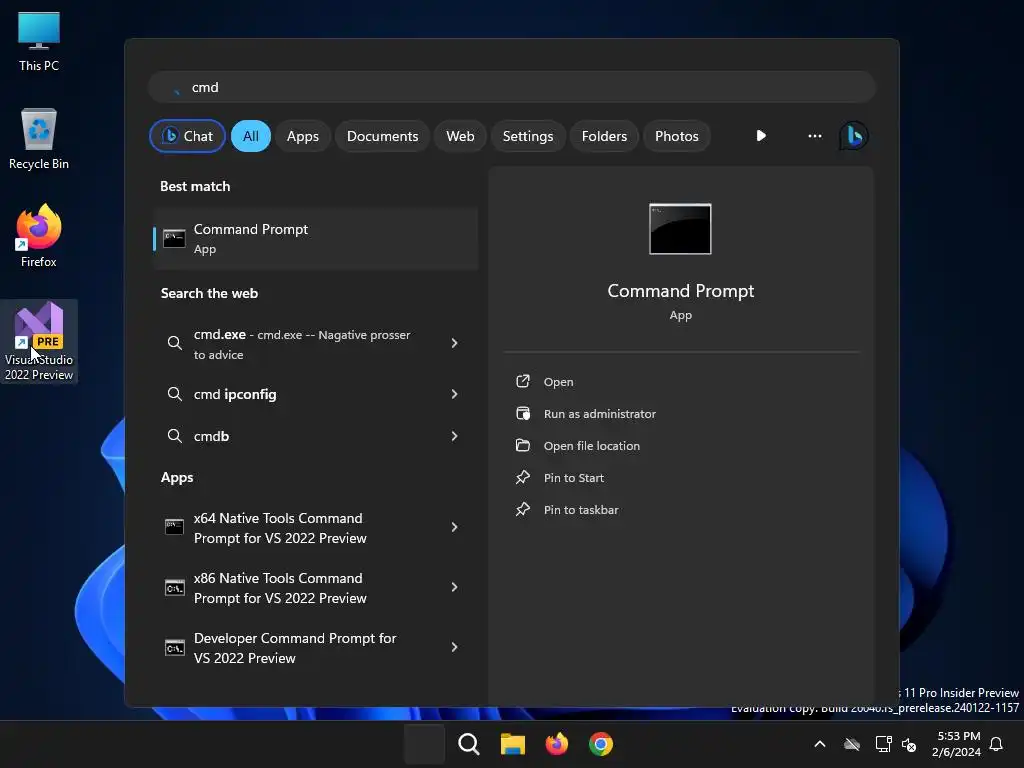Click the large Command Prompt preview icon

680,229
